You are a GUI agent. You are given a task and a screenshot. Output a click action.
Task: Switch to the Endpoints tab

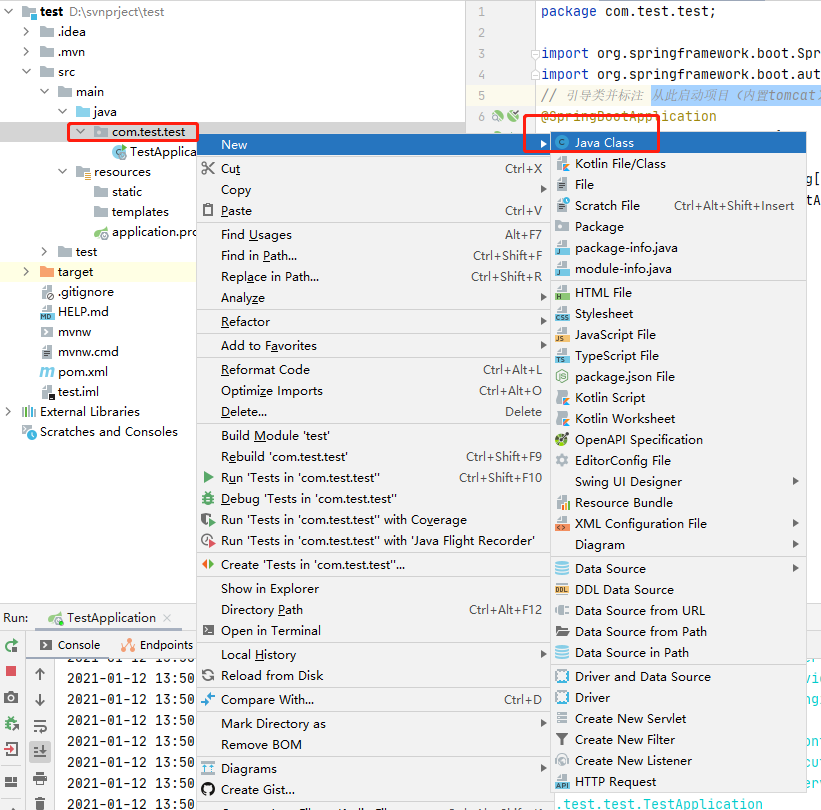click(x=157, y=645)
